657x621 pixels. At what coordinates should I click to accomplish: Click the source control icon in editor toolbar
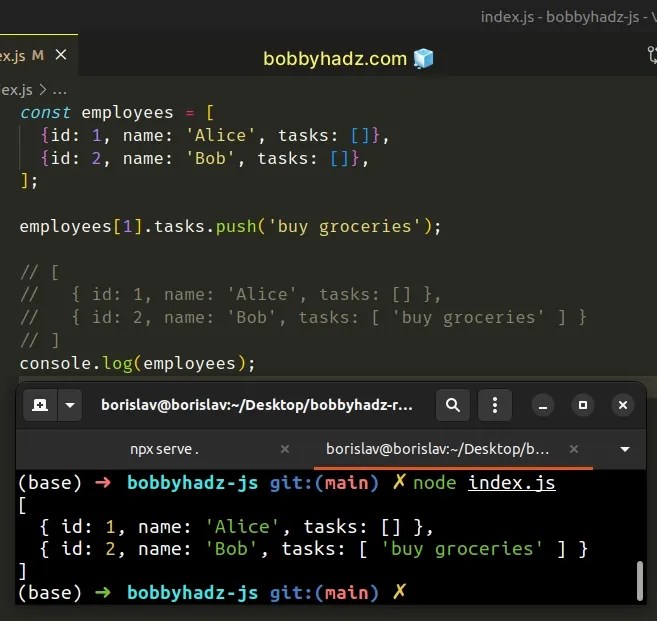(x=652, y=55)
